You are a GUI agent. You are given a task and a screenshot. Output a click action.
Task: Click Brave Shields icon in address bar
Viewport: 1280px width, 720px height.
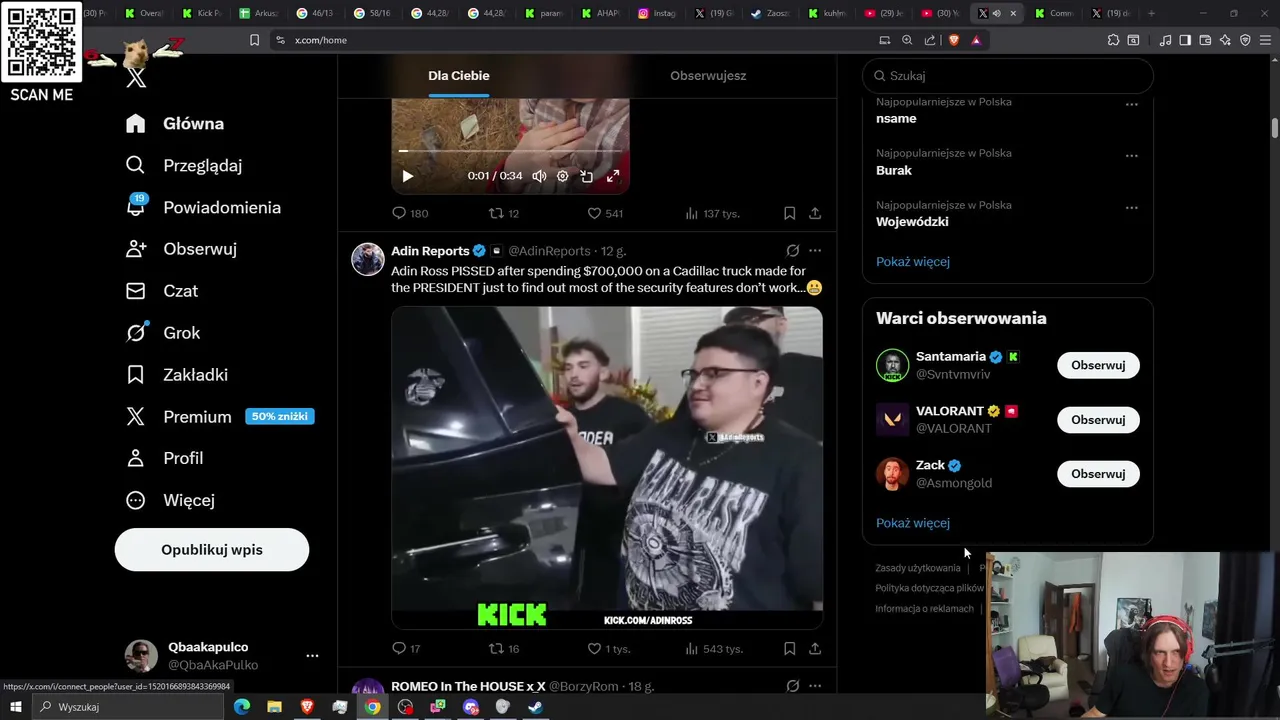point(953,40)
